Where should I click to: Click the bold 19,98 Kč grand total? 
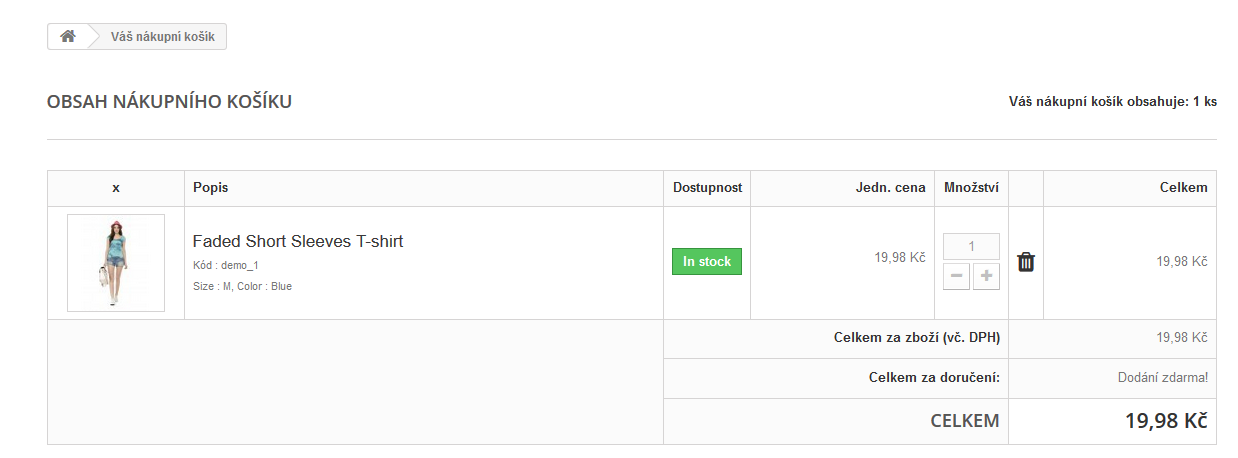(x=1166, y=421)
